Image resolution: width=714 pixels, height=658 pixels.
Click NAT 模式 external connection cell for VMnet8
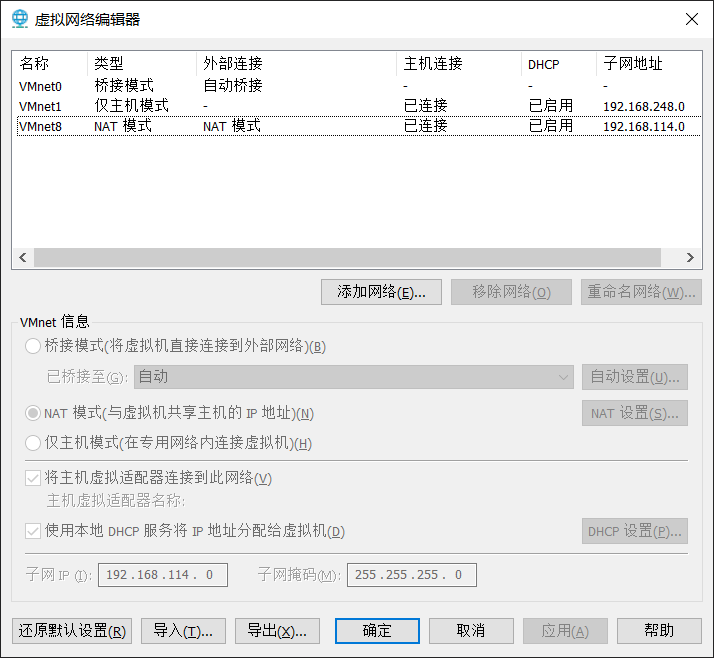(x=232, y=126)
